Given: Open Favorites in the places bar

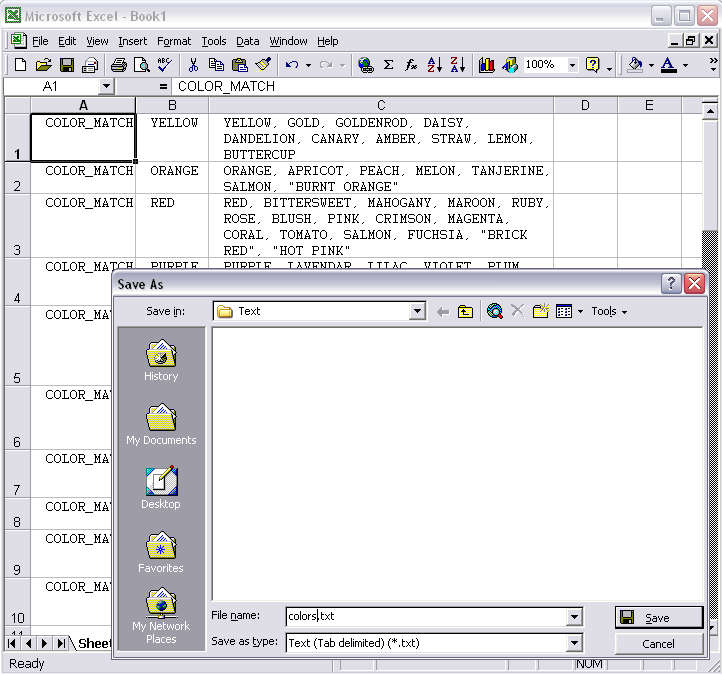Looking at the screenshot, I should [161, 553].
